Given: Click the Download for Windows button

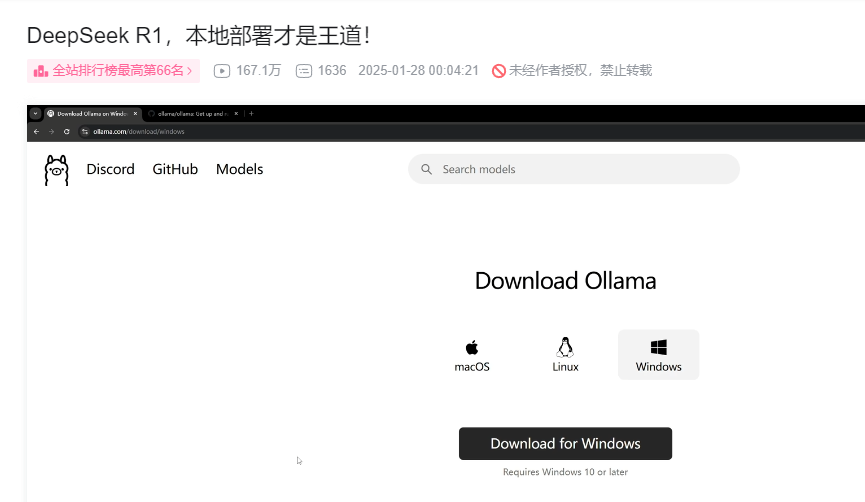Looking at the screenshot, I should point(565,444).
